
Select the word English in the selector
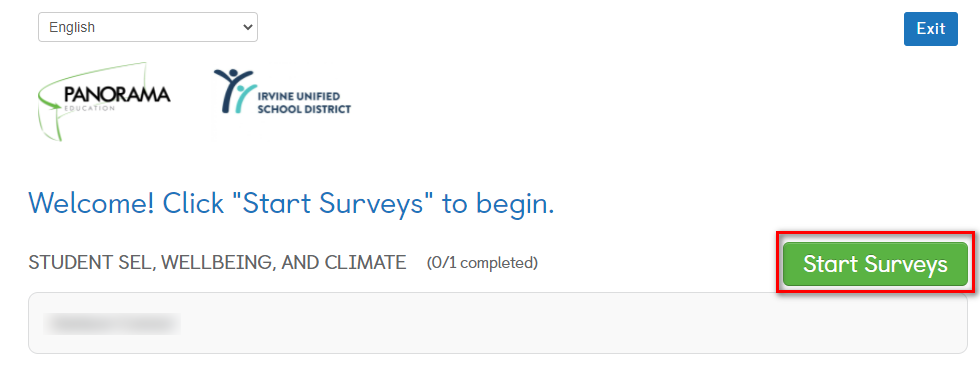coord(72,28)
